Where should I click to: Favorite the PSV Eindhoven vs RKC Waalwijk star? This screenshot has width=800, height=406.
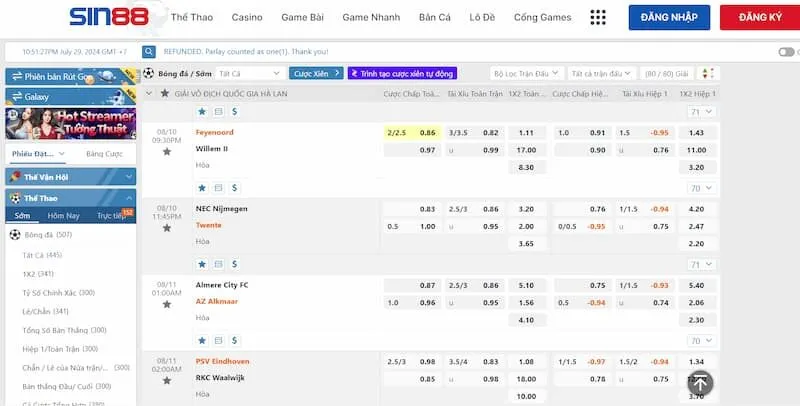(167, 380)
